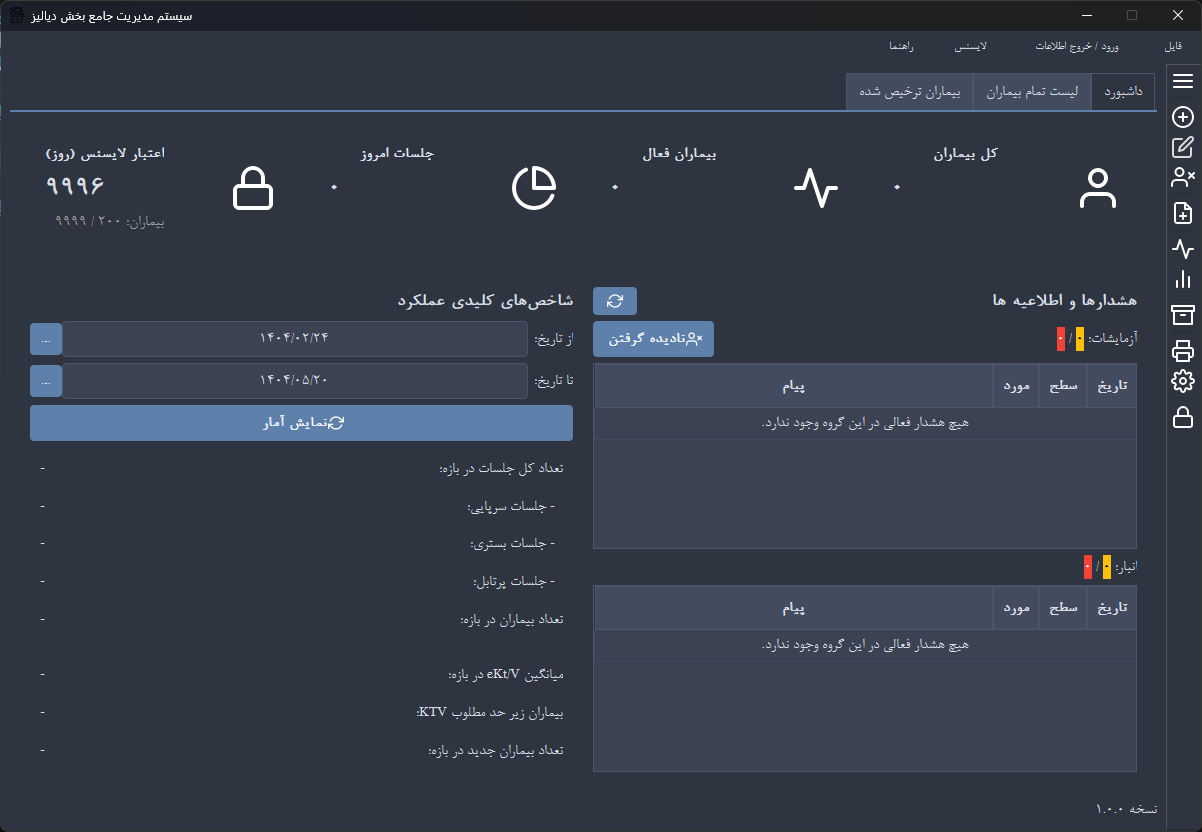Click the جلسات سرپایی label

(511, 506)
